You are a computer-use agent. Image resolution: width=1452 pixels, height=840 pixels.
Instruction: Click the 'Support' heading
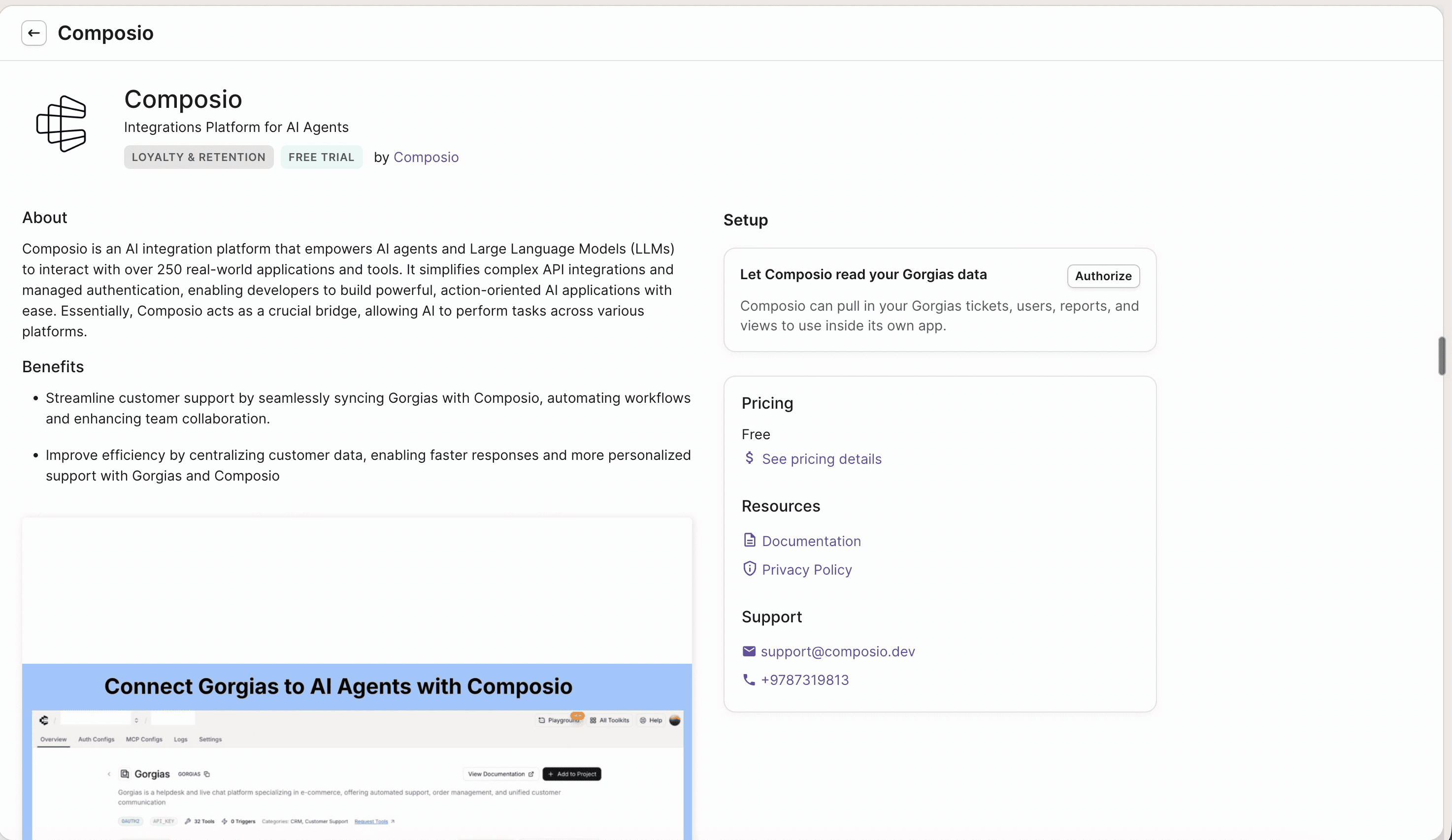(x=771, y=617)
